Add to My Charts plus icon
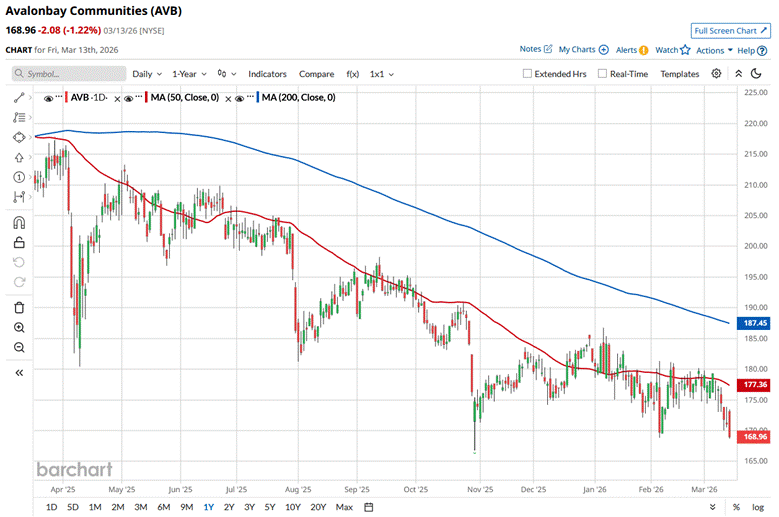 pos(604,50)
